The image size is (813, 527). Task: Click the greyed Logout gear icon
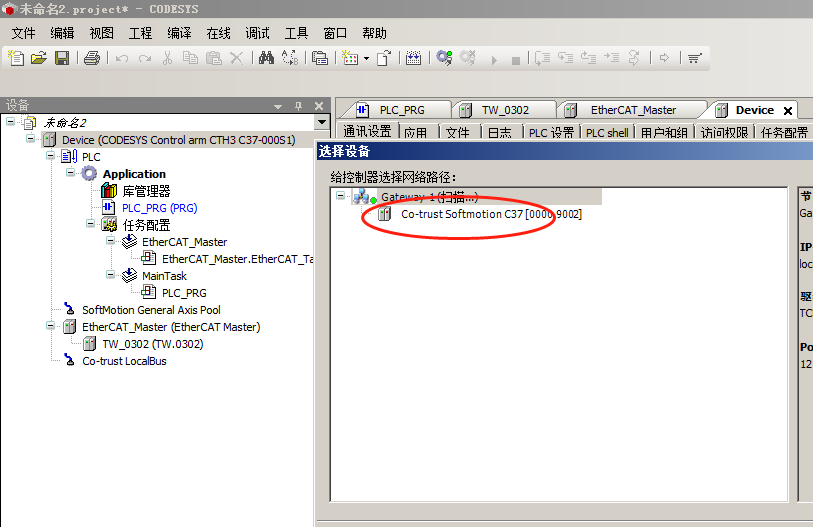point(468,58)
